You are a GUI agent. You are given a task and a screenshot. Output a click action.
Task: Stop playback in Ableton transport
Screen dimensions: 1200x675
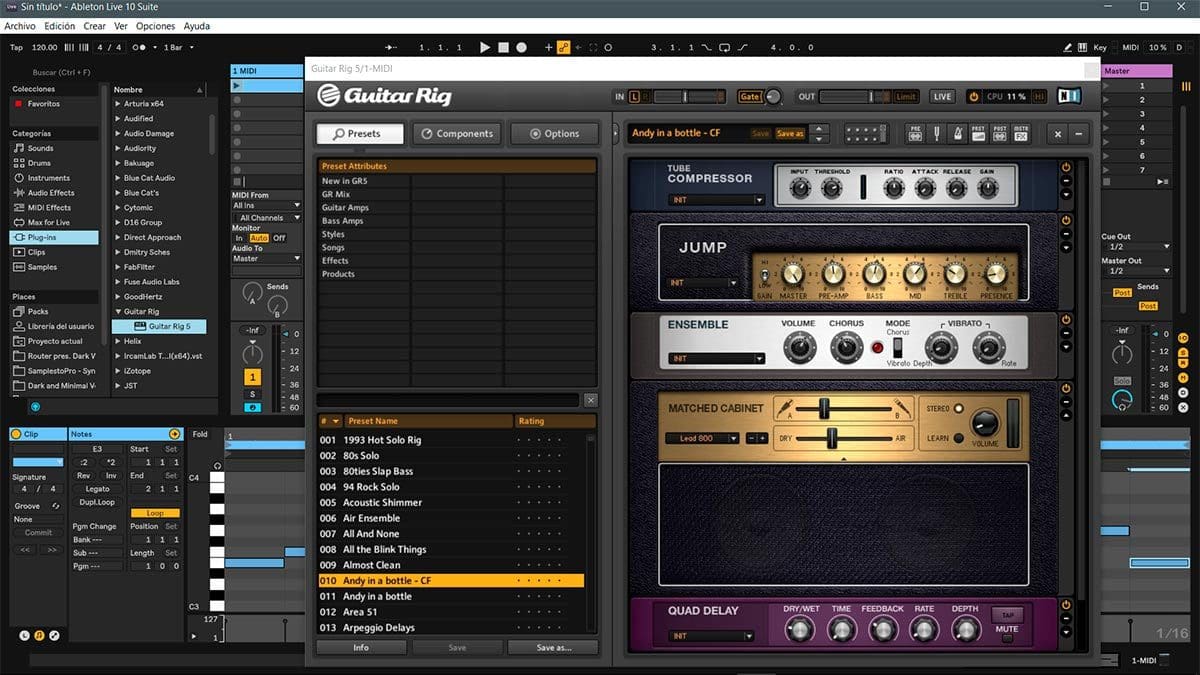pos(503,47)
